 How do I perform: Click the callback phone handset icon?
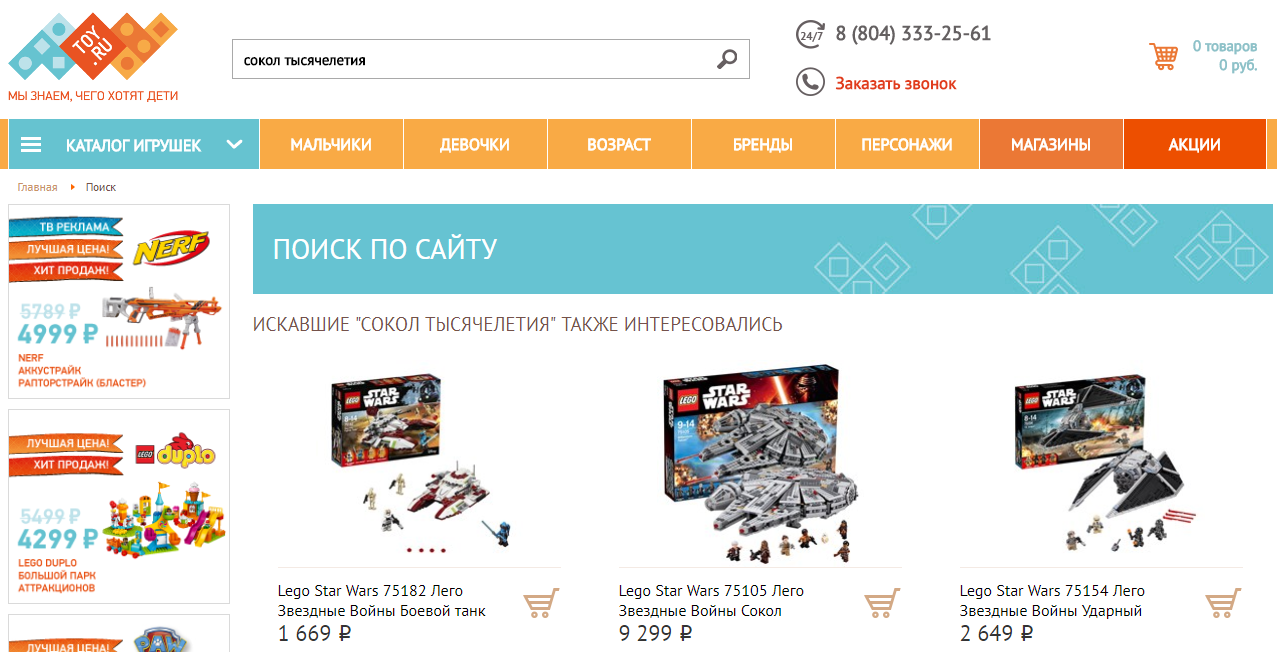point(810,82)
